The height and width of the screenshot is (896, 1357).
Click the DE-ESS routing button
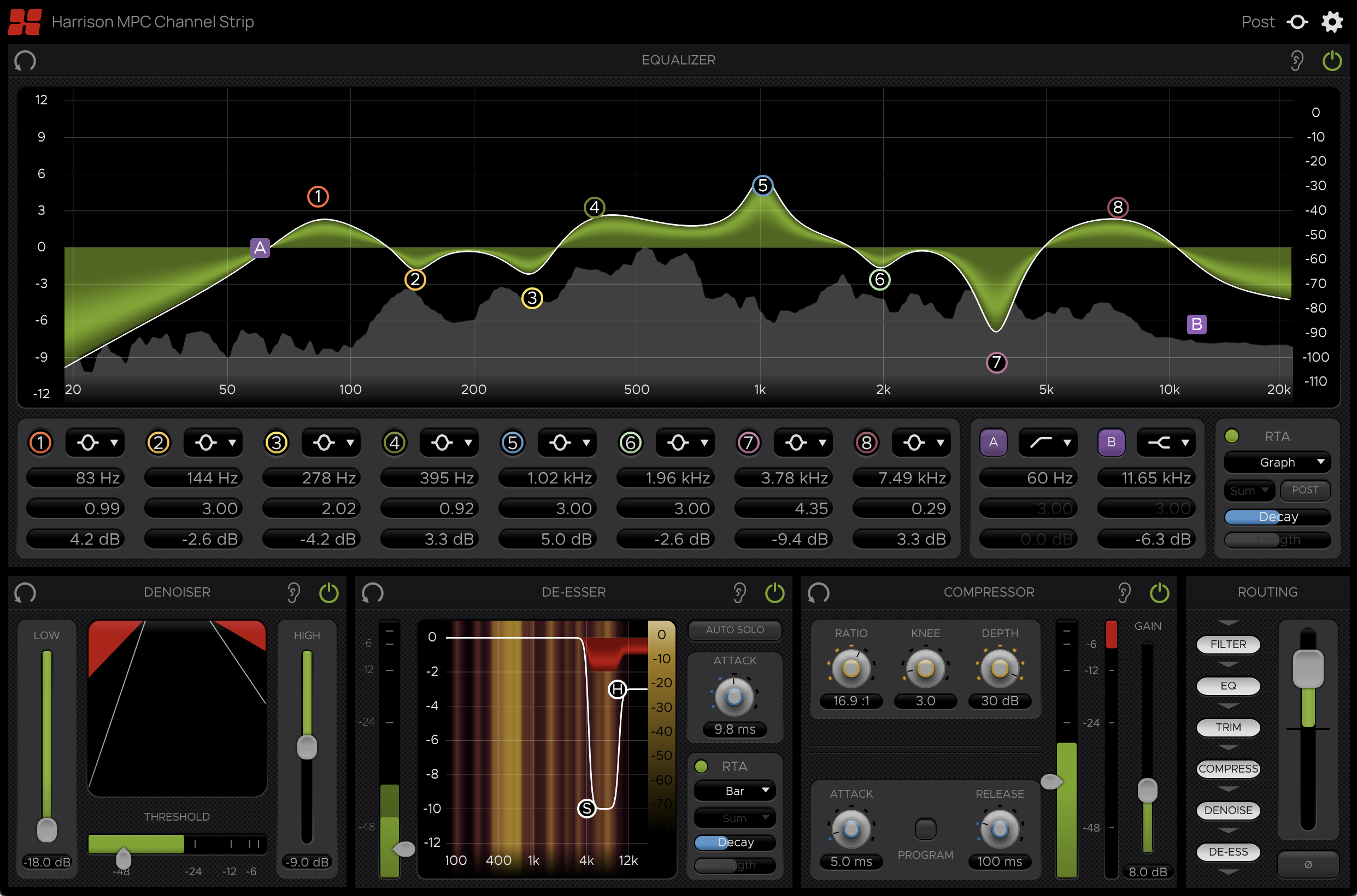click(1228, 851)
